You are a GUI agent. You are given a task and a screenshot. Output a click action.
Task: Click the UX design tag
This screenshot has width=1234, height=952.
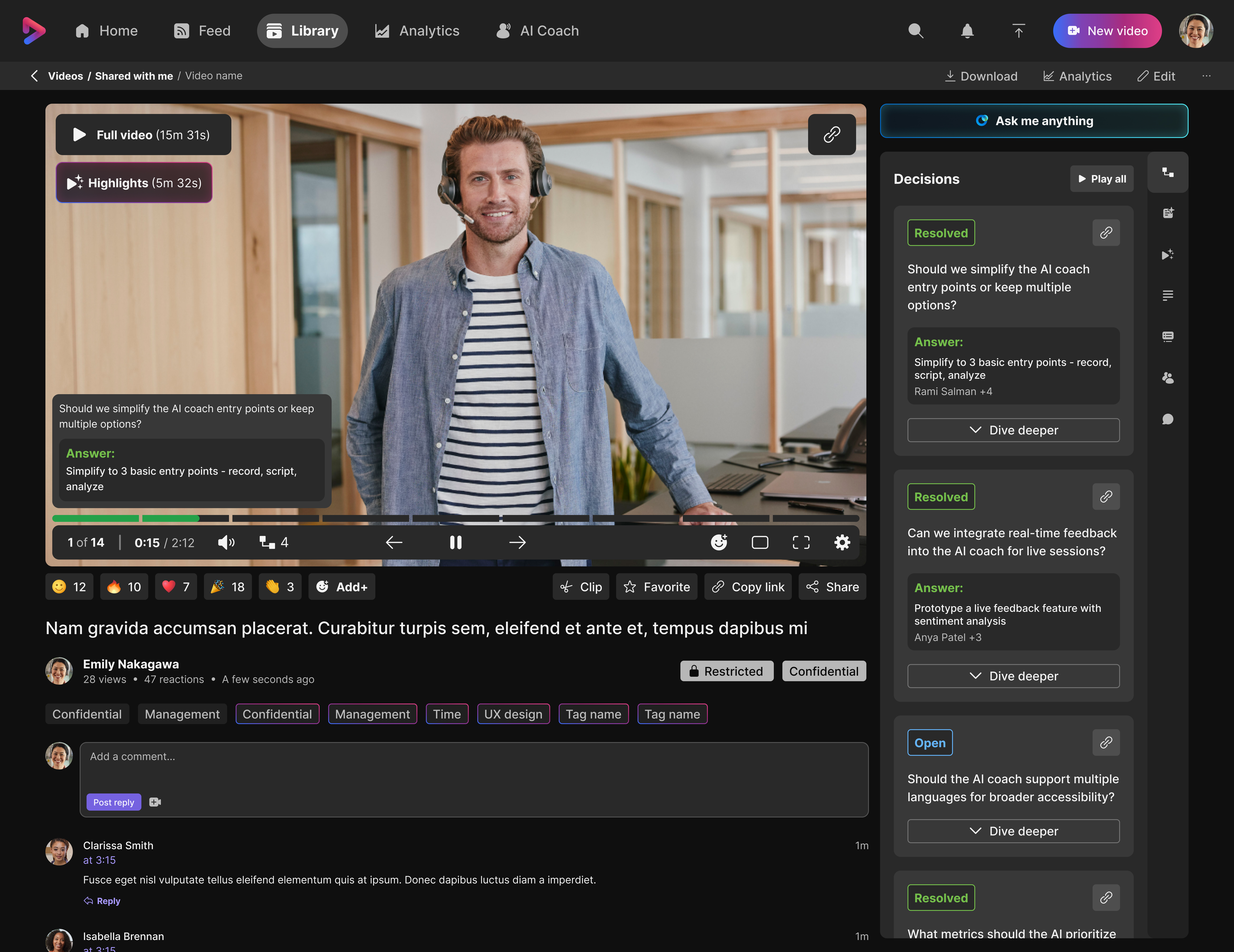coord(513,714)
